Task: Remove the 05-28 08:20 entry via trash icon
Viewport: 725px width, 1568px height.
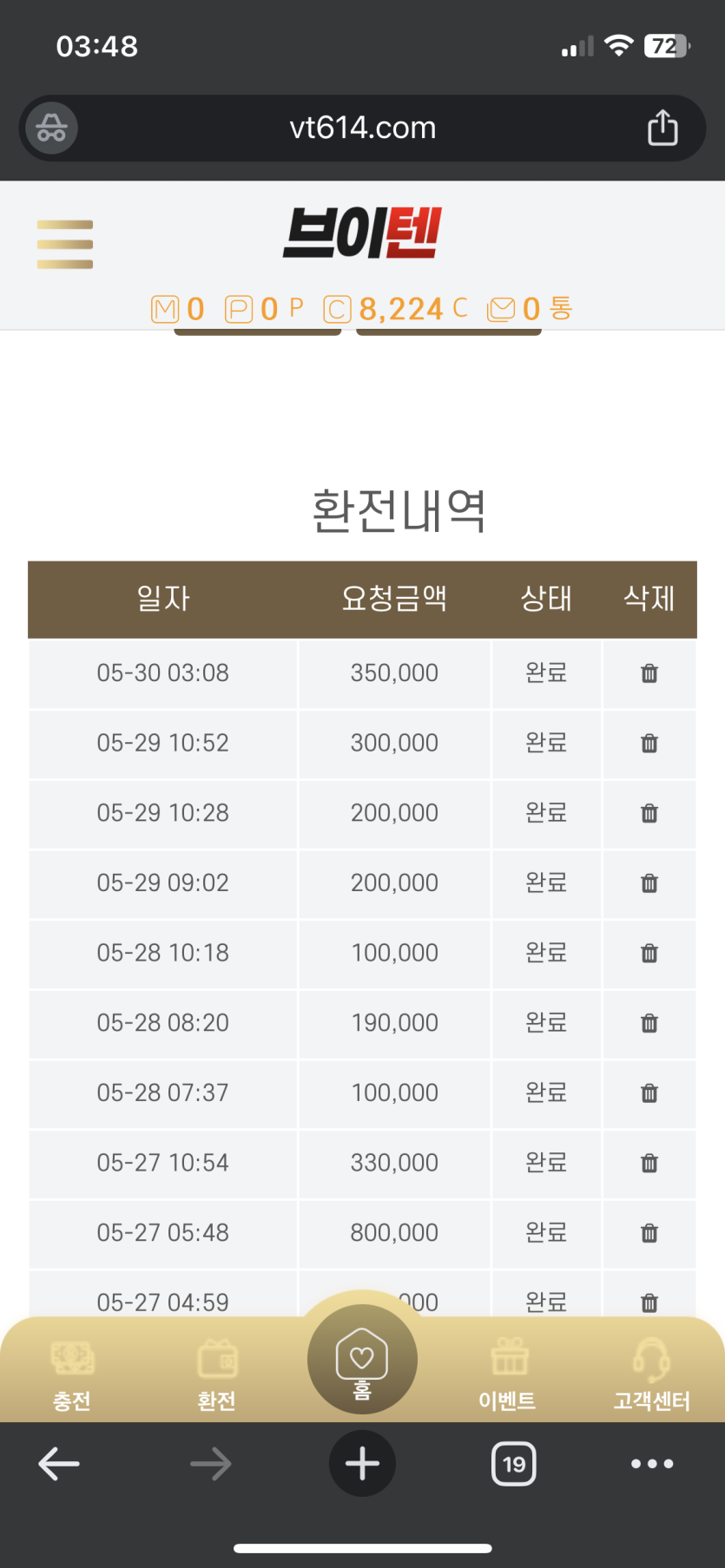Action: click(649, 1023)
